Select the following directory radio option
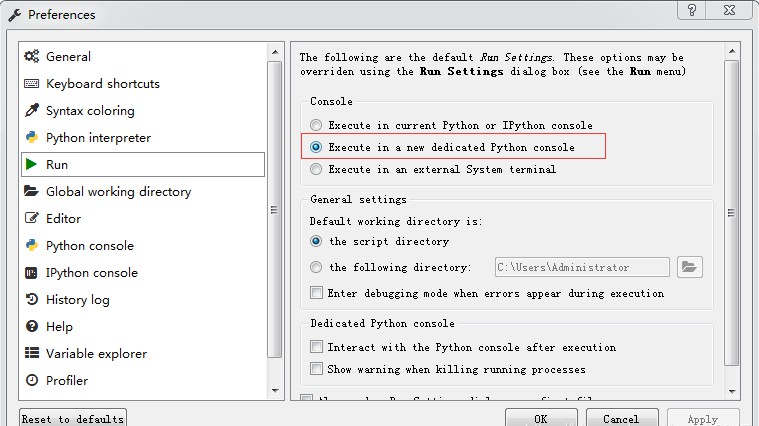The height and width of the screenshot is (426, 759). click(316, 268)
